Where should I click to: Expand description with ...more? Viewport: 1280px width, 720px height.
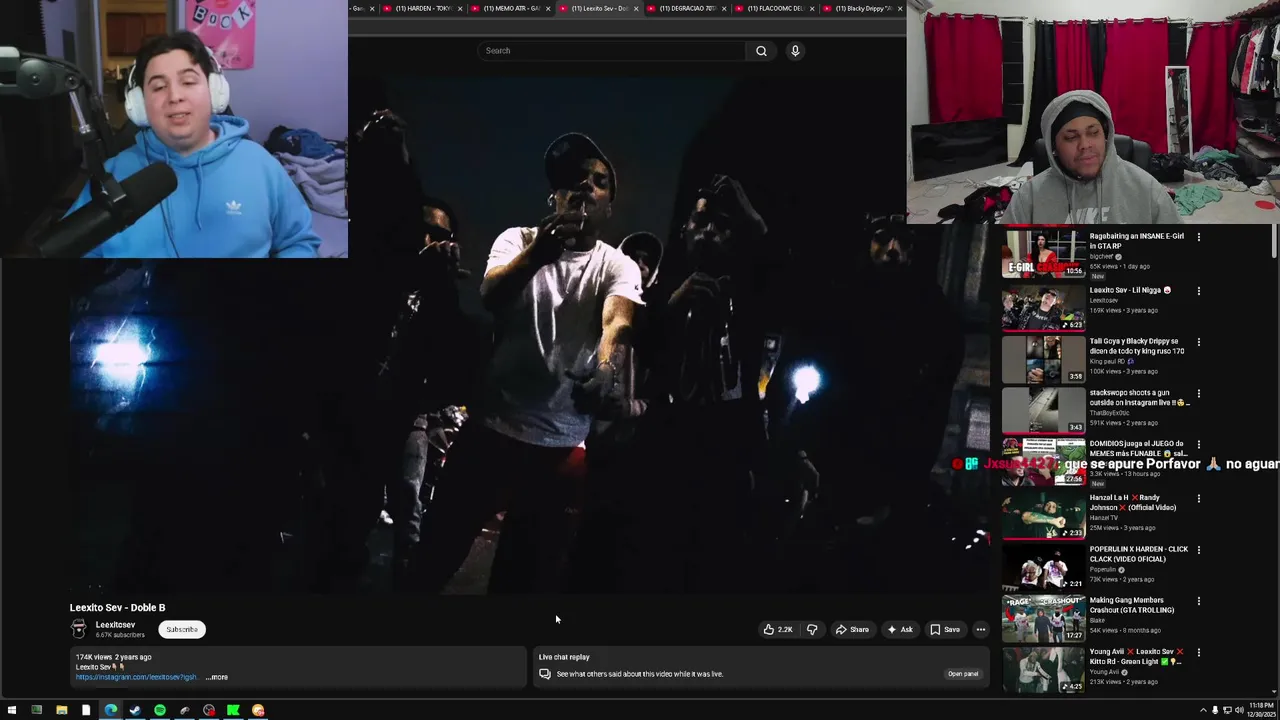pyautogui.click(x=217, y=677)
